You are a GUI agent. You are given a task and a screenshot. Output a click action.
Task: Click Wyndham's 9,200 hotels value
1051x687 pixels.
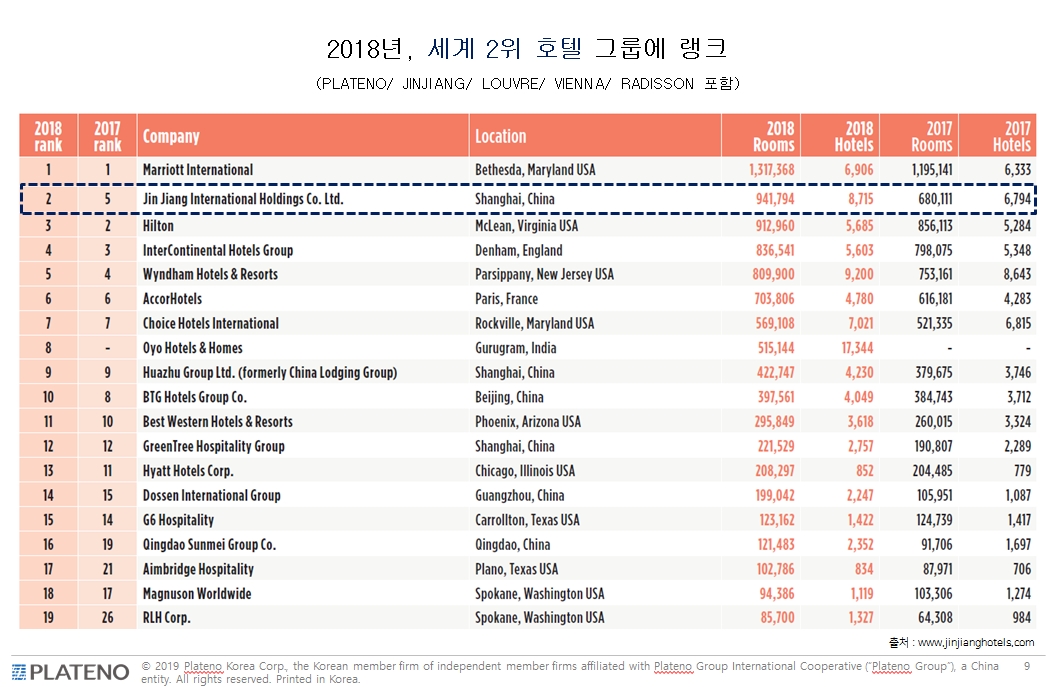coord(859,274)
